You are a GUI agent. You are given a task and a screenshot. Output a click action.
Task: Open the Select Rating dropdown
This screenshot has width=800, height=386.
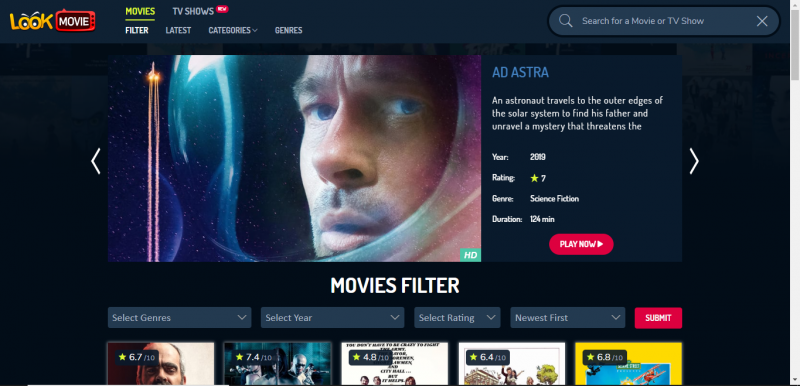pyautogui.click(x=457, y=318)
